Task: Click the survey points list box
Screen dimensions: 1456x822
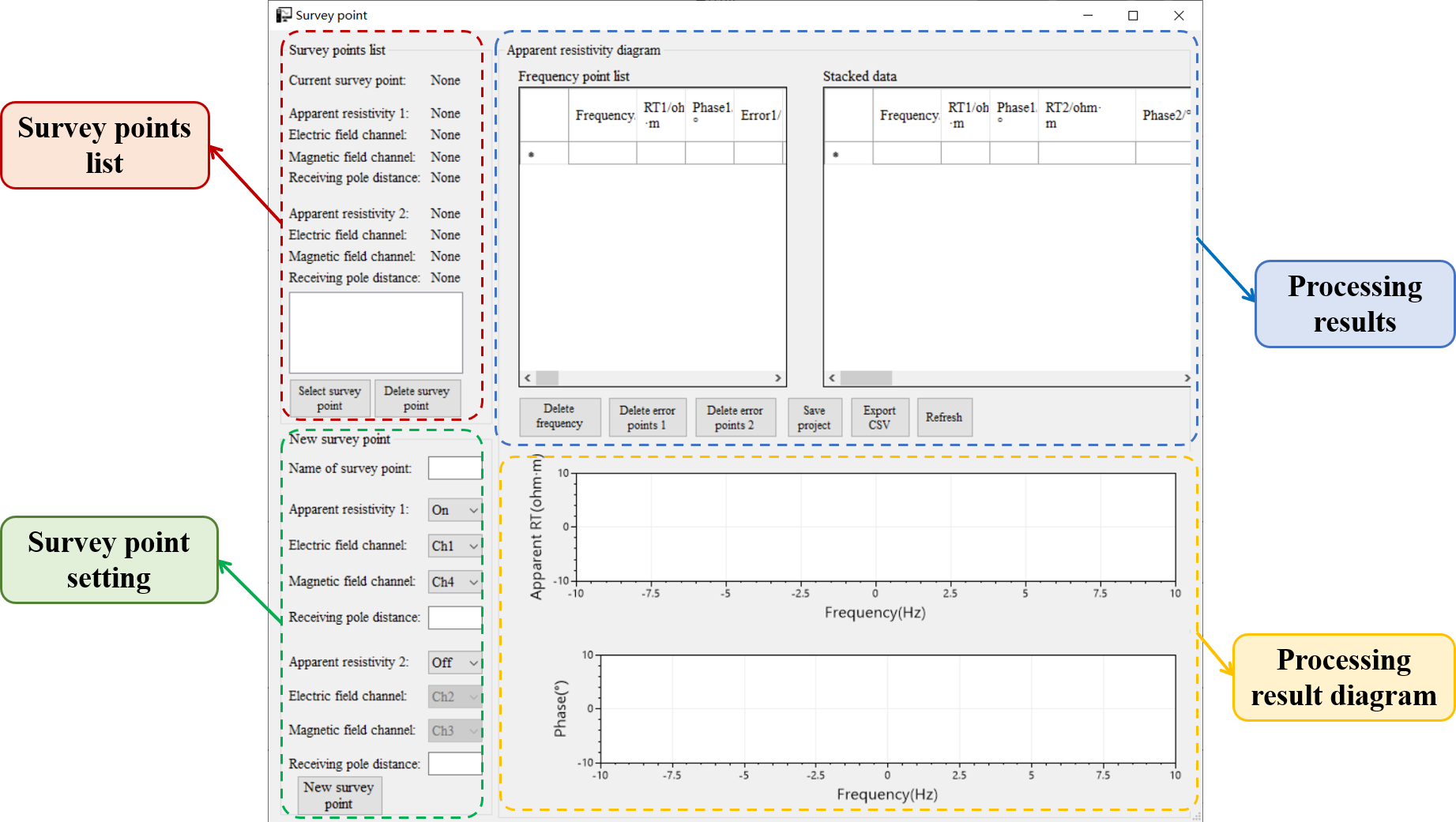Action: click(376, 332)
